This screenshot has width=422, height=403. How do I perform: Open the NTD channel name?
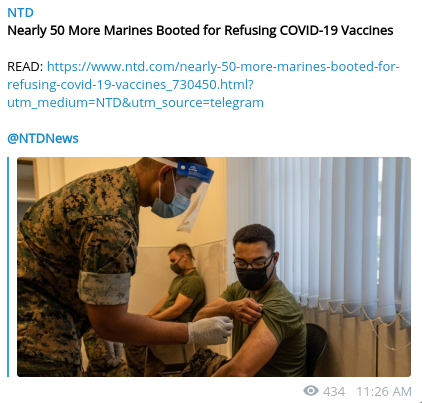coord(20,13)
